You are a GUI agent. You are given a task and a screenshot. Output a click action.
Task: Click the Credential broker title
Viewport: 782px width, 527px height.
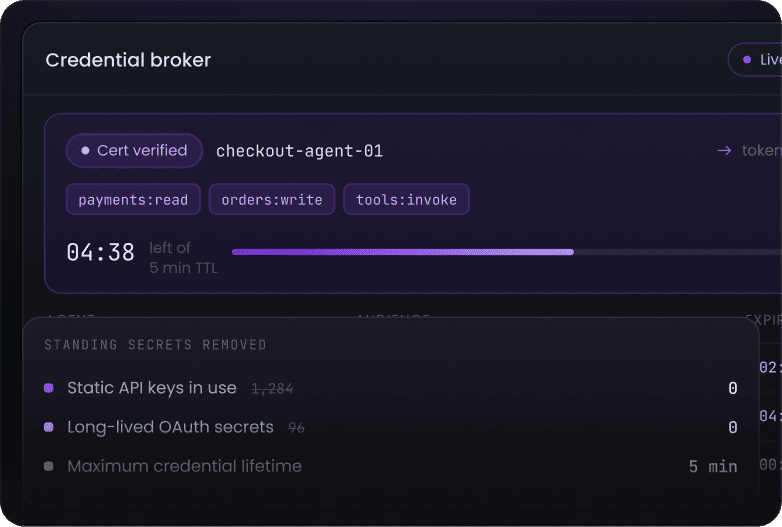pos(128,60)
